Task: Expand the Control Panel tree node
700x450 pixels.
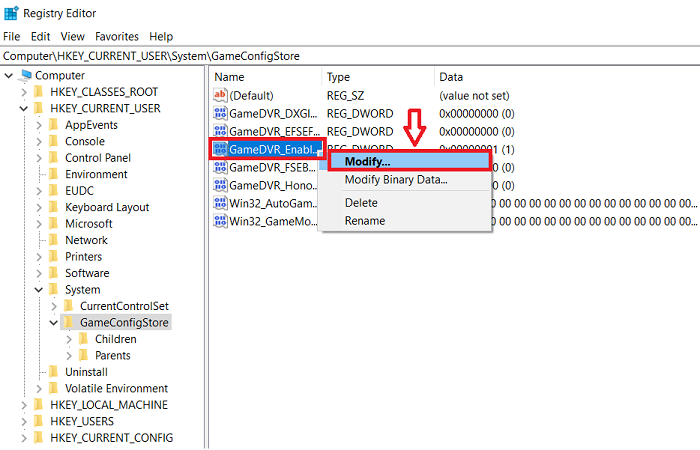Action: coord(39,158)
